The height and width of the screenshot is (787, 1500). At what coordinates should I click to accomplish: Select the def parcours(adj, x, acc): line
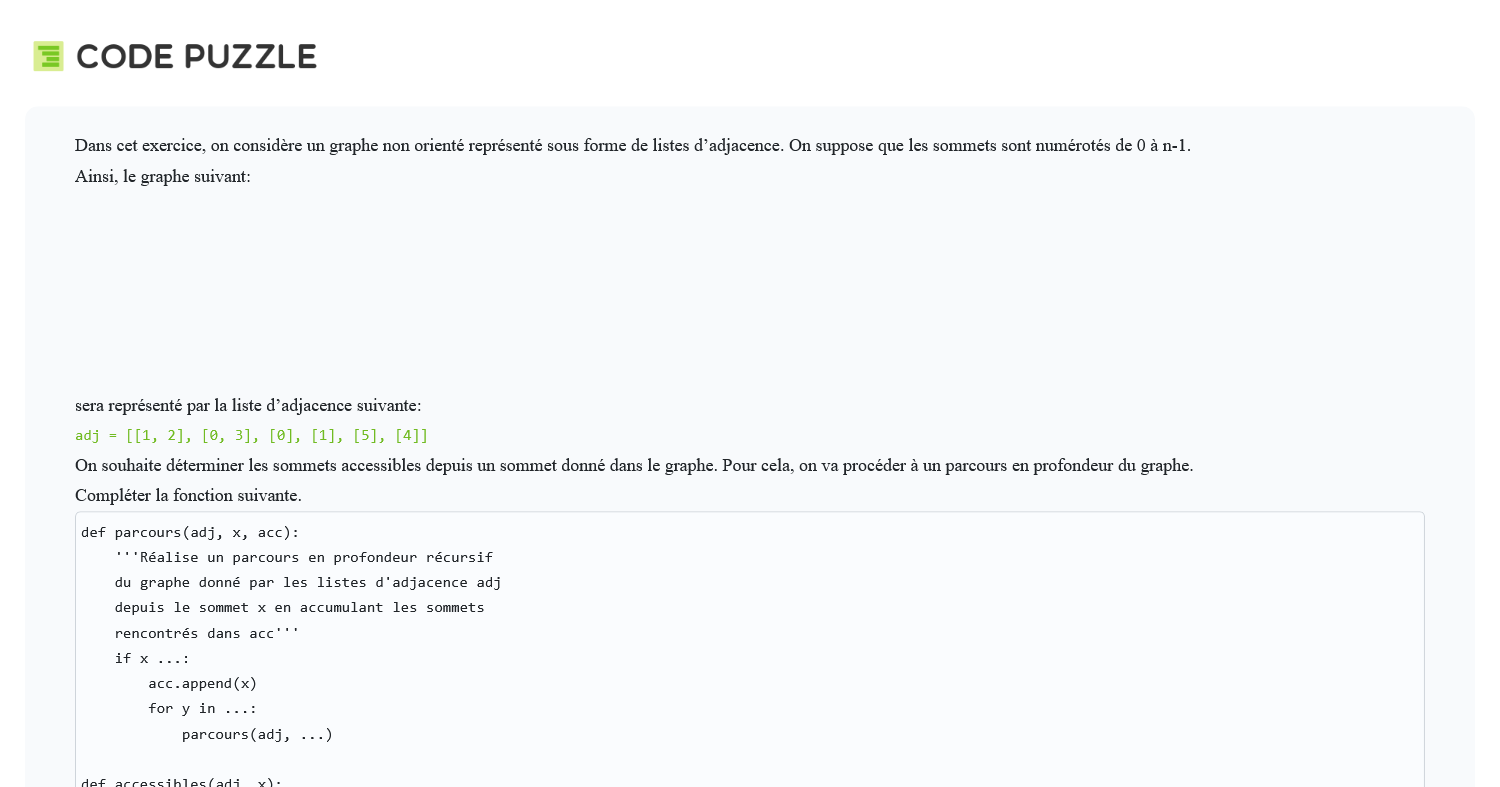pos(190,532)
